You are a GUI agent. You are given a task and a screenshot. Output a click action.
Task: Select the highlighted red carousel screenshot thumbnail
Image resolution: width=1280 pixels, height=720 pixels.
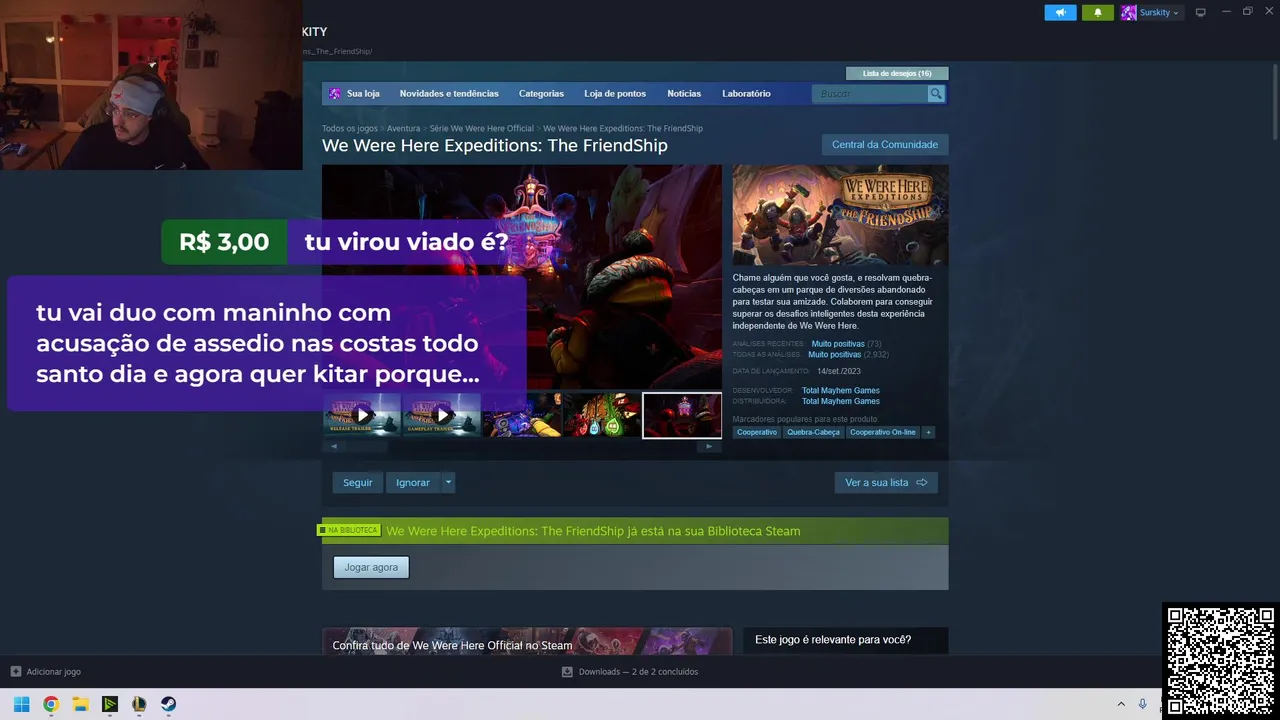click(682, 415)
